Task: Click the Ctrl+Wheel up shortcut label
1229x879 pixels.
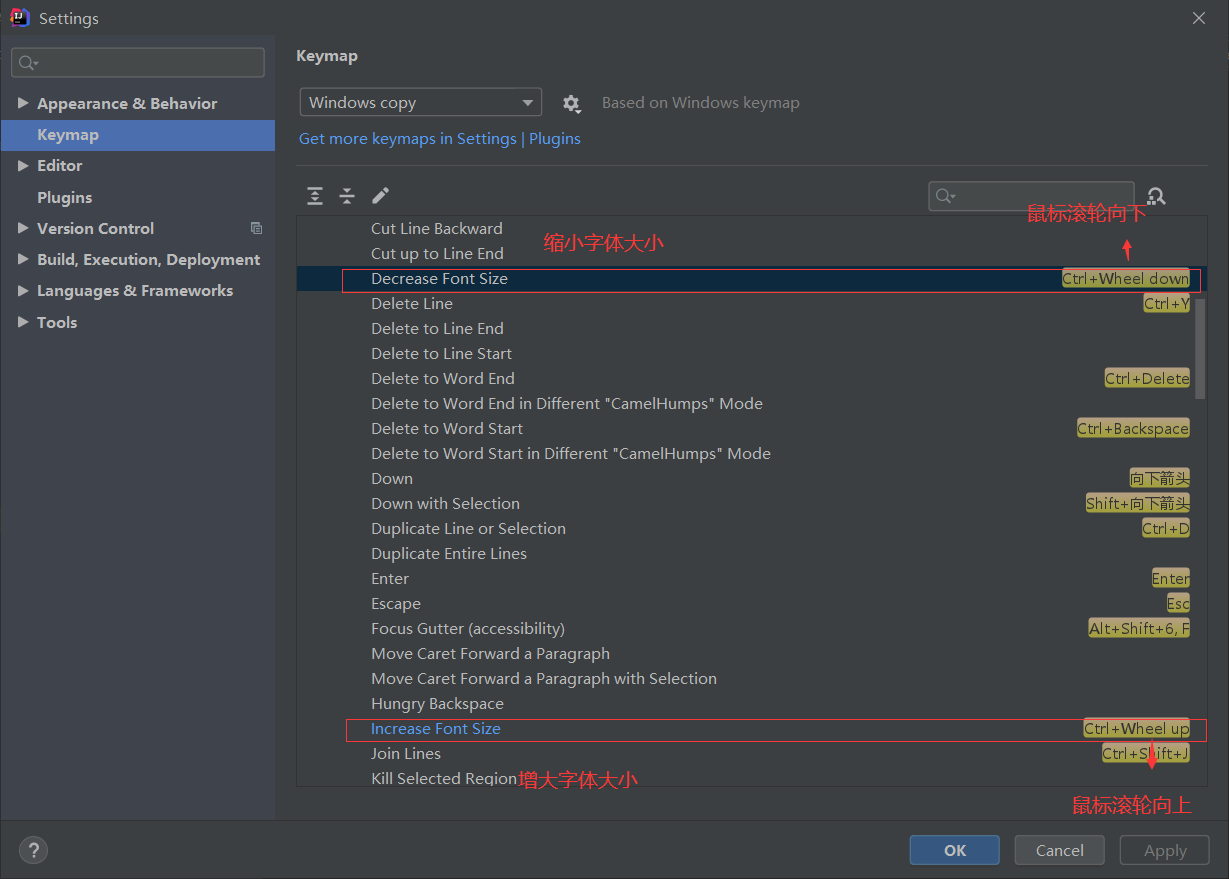Action: pos(1137,729)
